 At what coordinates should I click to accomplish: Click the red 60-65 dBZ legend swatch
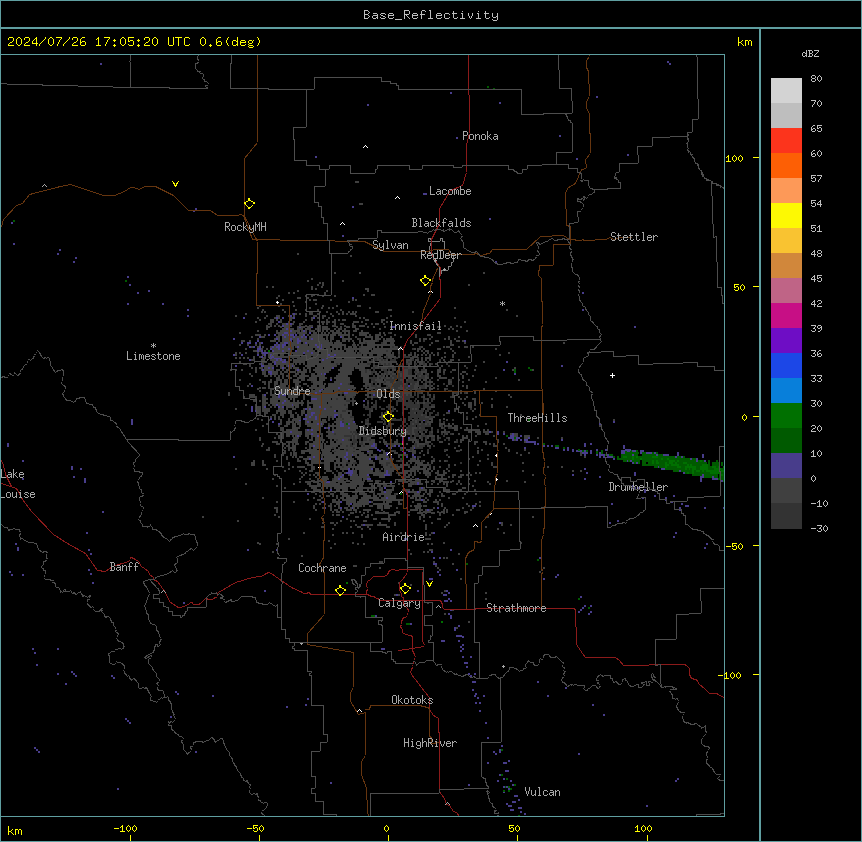[x=786, y=141]
